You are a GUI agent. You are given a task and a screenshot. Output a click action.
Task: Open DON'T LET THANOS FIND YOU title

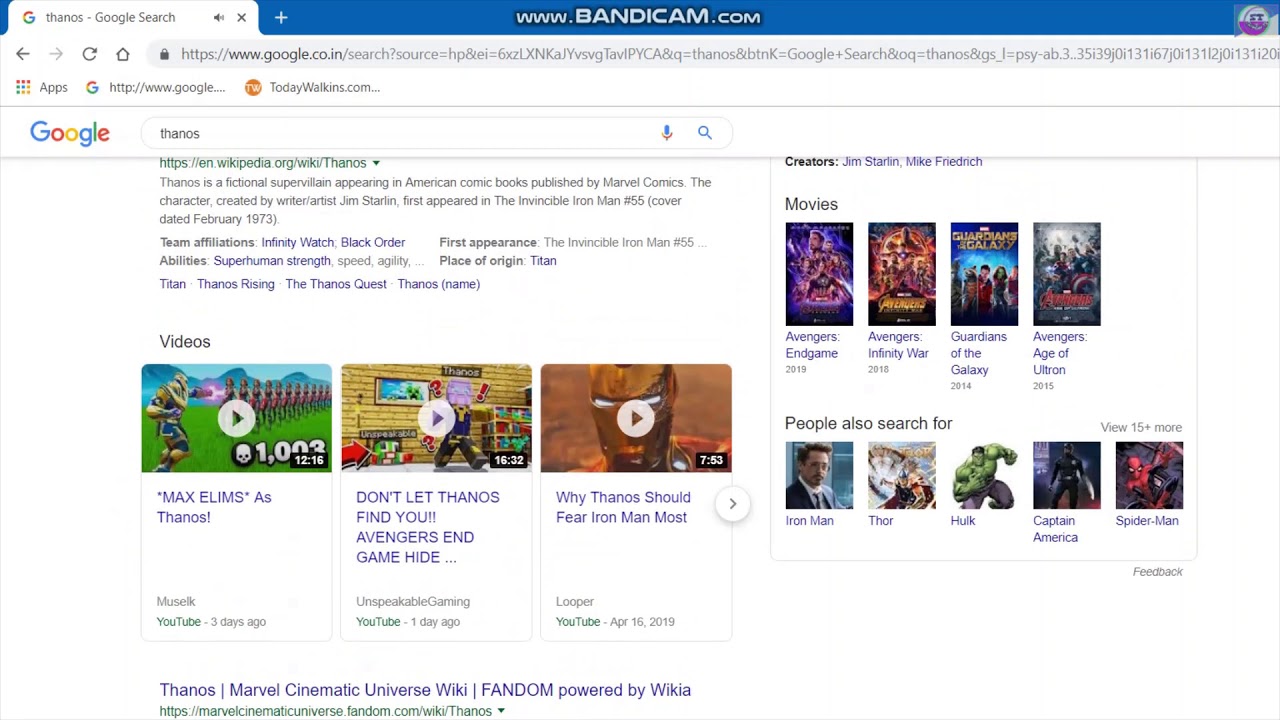pyautogui.click(x=428, y=527)
